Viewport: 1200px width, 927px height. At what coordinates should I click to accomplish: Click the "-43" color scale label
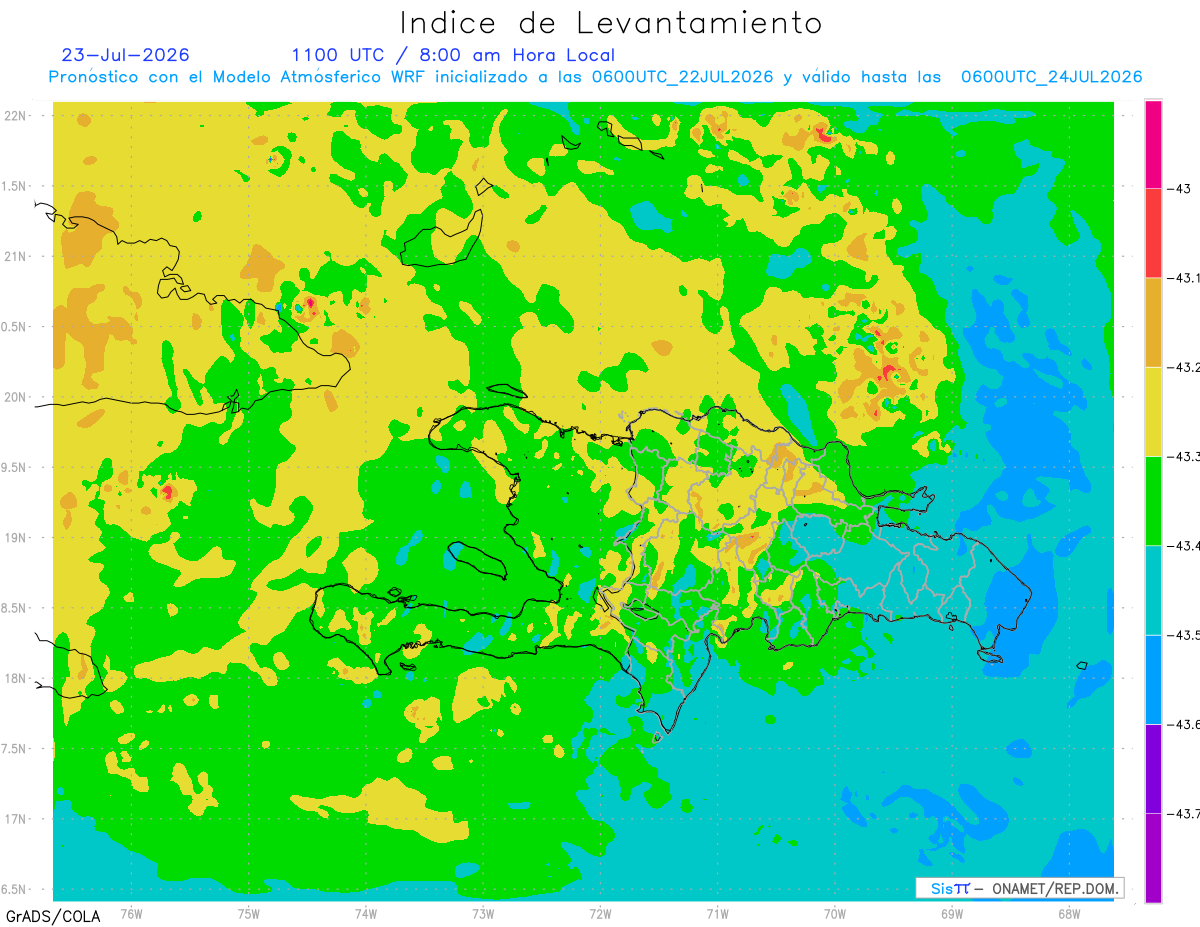click(x=1177, y=189)
